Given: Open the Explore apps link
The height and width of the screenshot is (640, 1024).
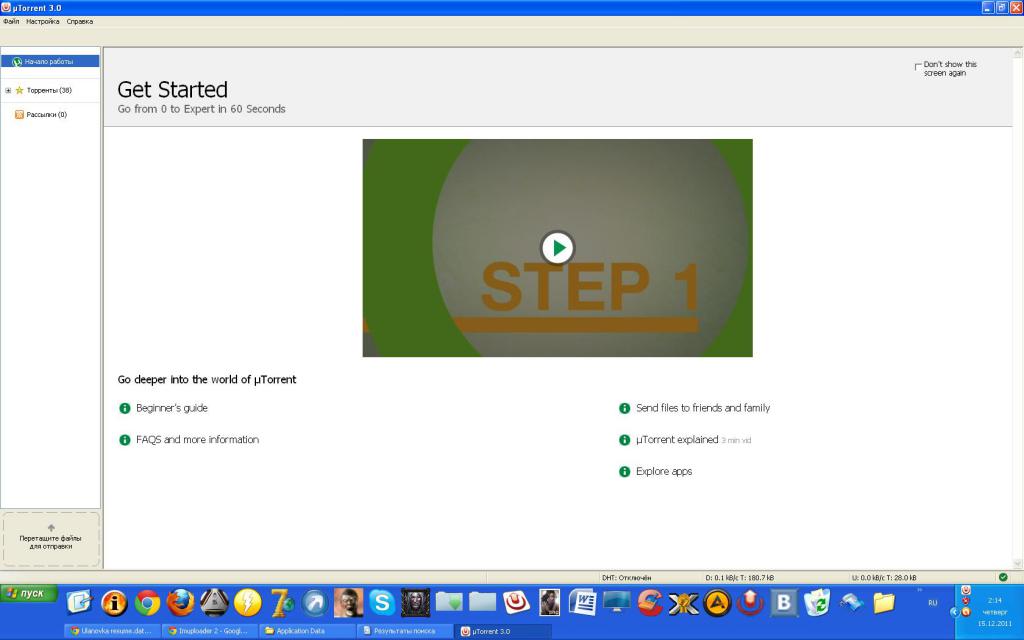Looking at the screenshot, I should click(663, 471).
